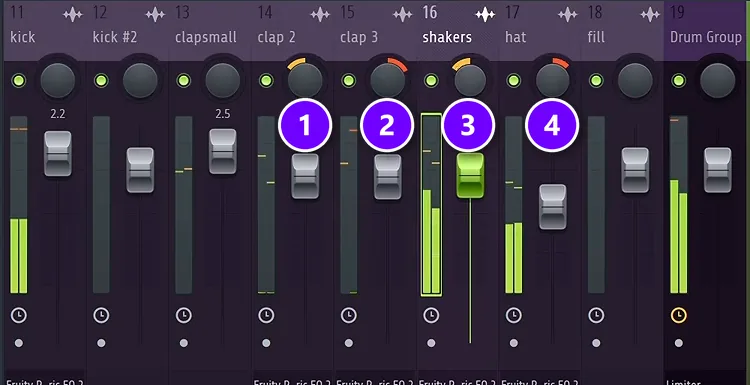Viewport: 750px width, 385px height.
Task: Click the pan knob on the kick #2 track
Action: 140,80
